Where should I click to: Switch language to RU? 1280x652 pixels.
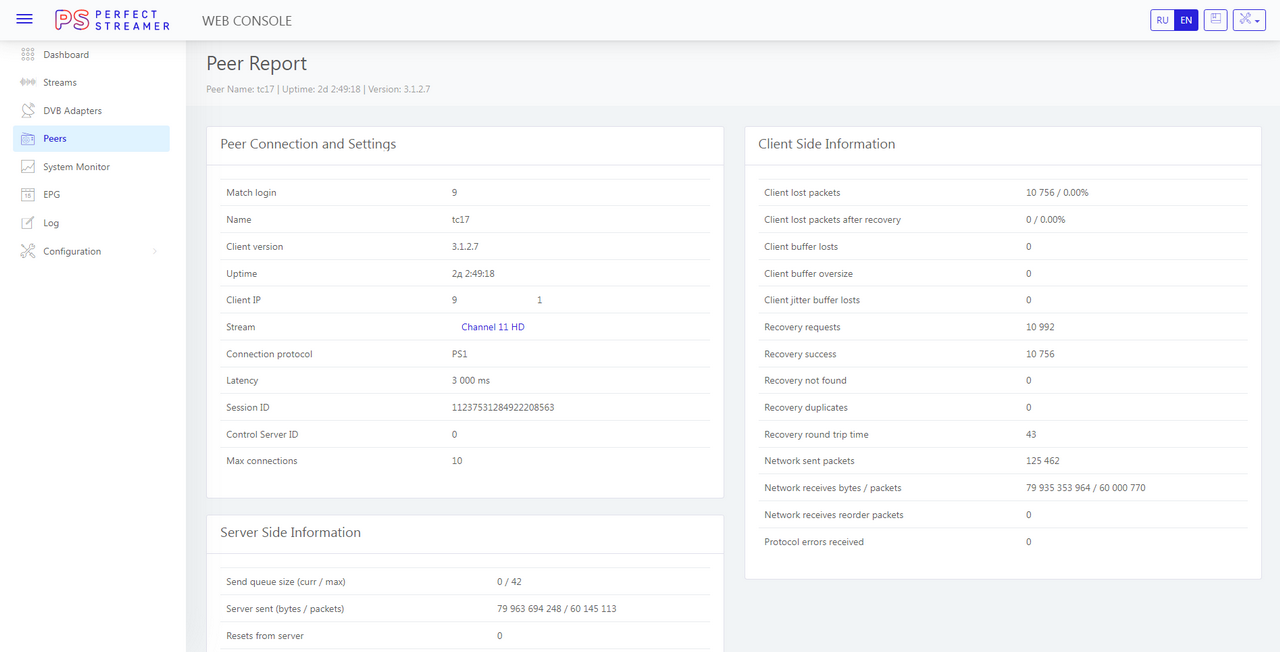[1162, 20]
